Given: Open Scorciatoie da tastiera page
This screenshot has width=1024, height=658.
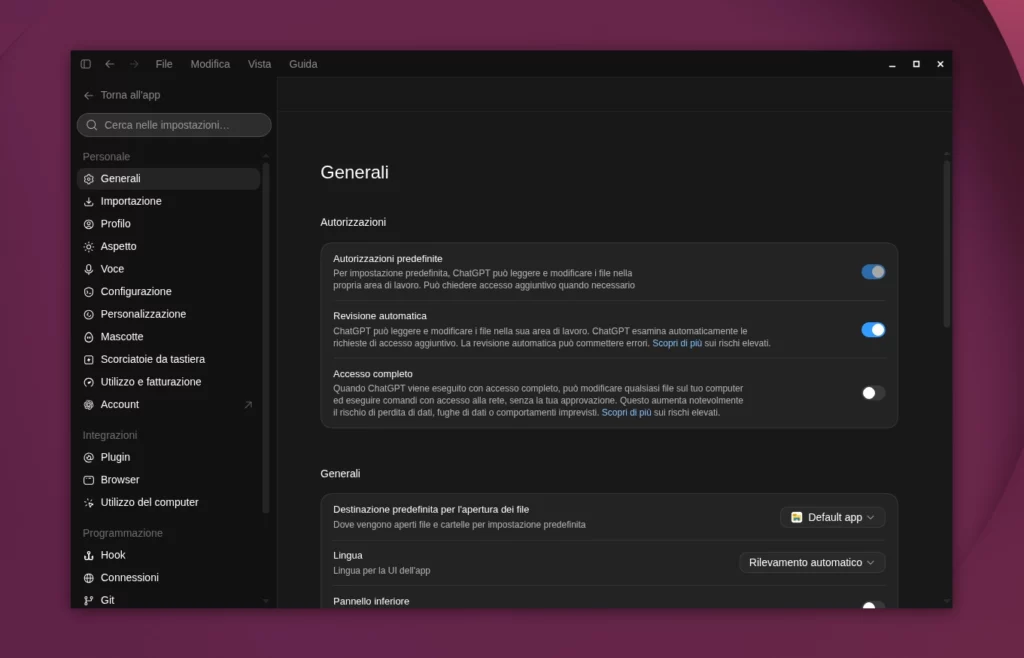Looking at the screenshot, I should 168,359.
